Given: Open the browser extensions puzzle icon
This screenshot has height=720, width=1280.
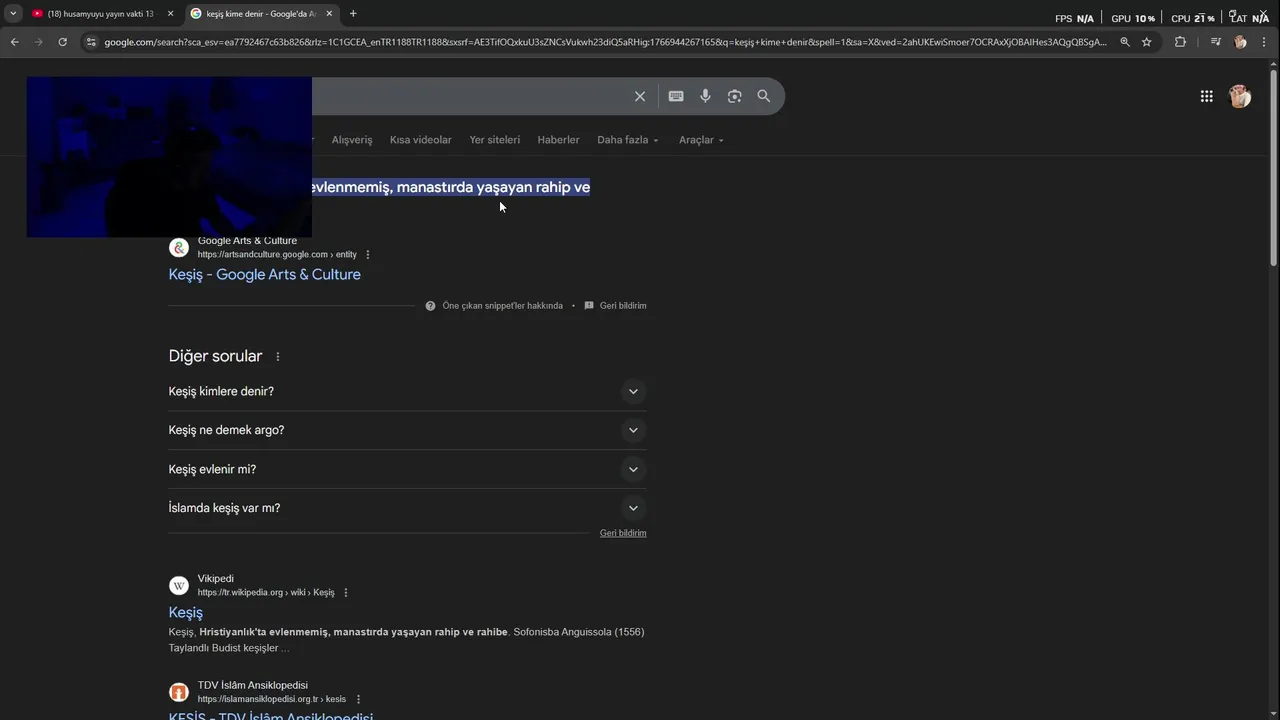Looking at the screenshot, I should point(1180,42).
